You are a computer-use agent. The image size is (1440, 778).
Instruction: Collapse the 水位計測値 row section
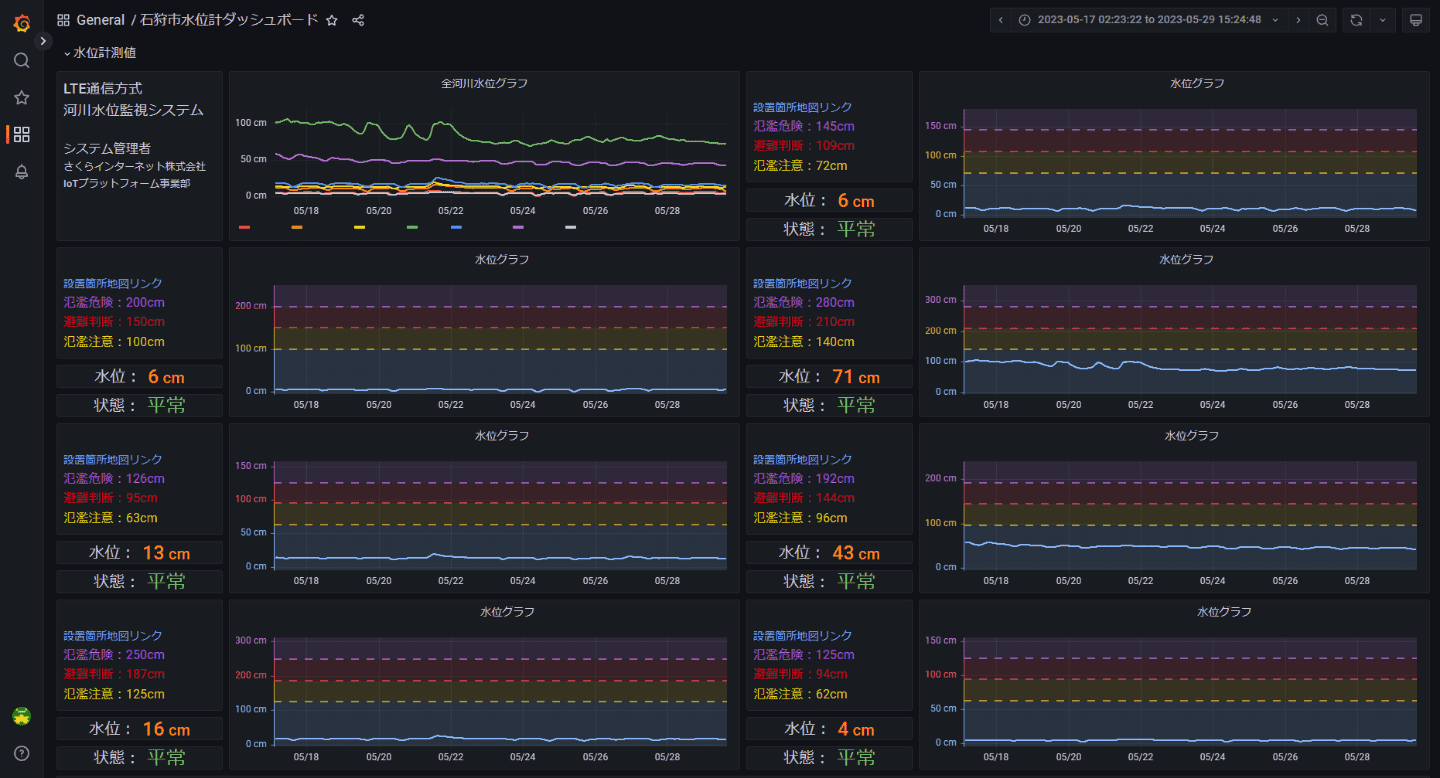pos(100,53)
